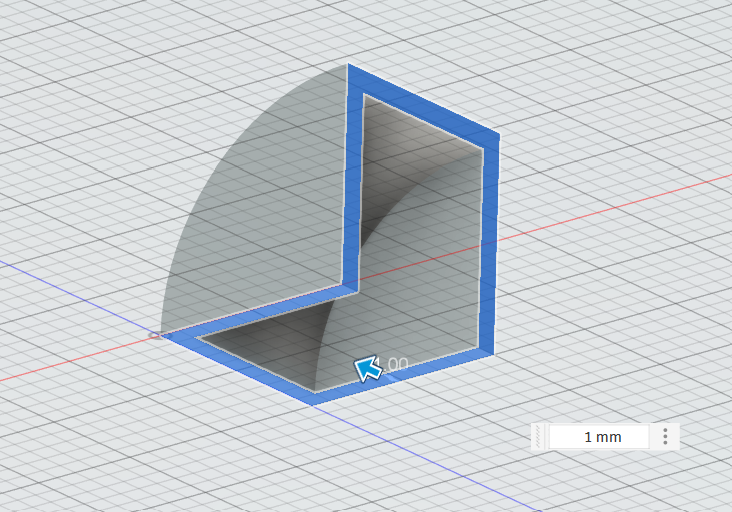This screenshot has width=732, height=512.
Task: Open the three-dot options menu beside 1 mm
Action: [665, 437]
